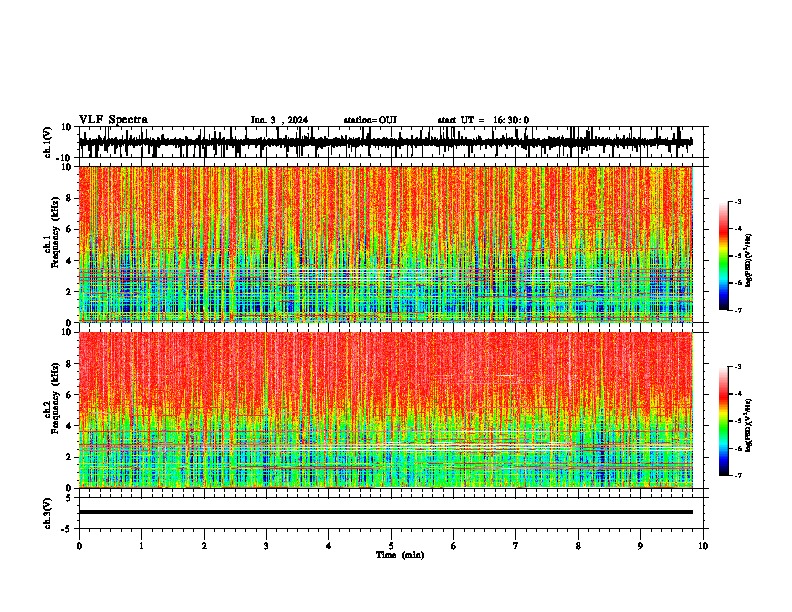Click the "Time (min)" x-axis label
792x612 pixels.
coord(400,555)
